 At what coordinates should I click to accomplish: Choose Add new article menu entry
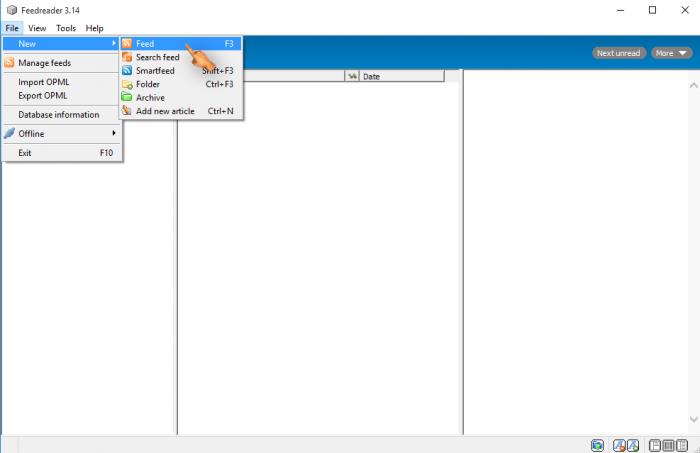tap(181, 111)
